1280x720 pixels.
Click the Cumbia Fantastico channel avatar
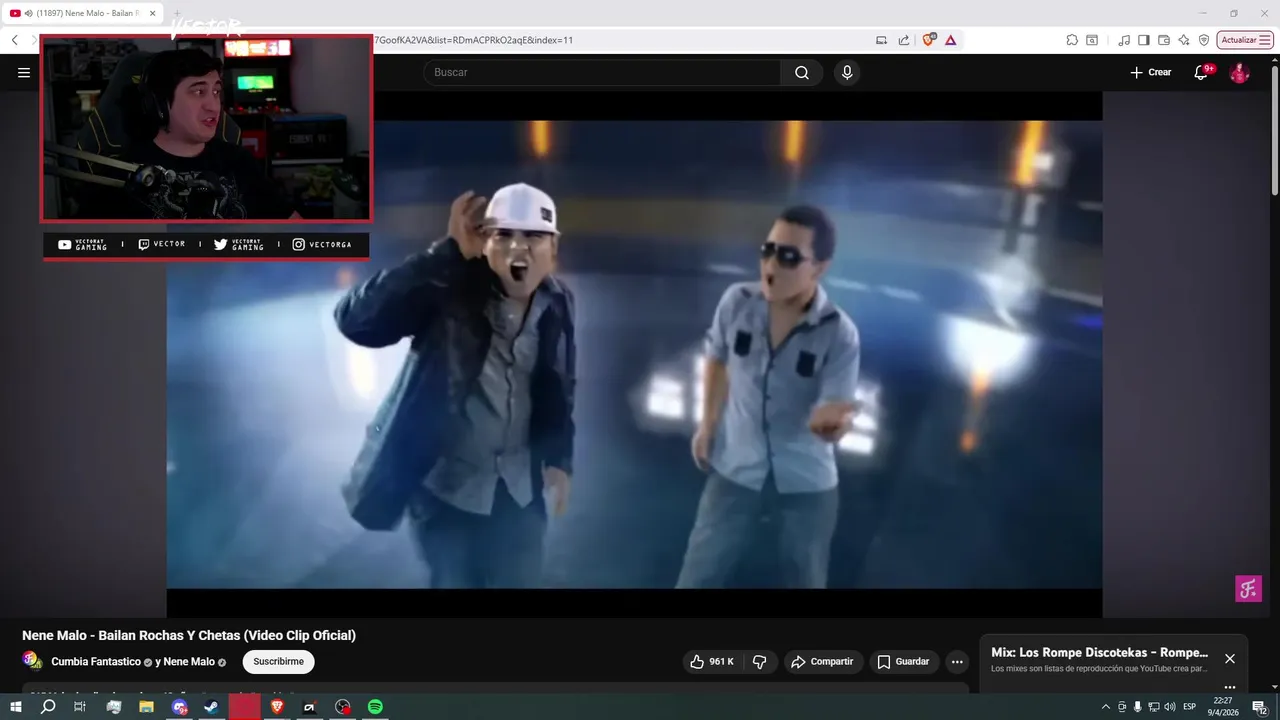[33, 660]
